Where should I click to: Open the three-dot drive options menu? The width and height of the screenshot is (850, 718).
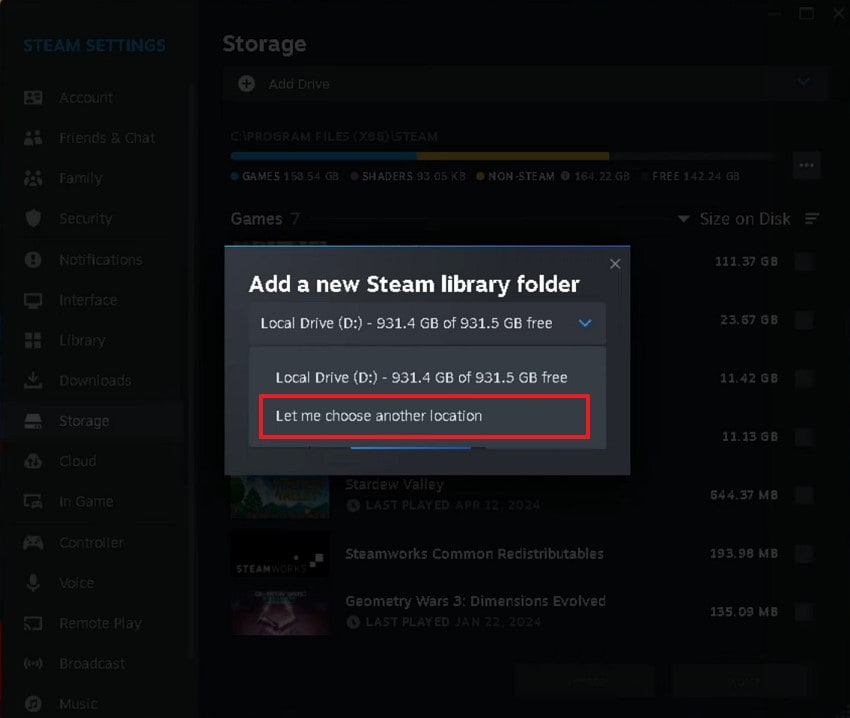coord(807,165)
